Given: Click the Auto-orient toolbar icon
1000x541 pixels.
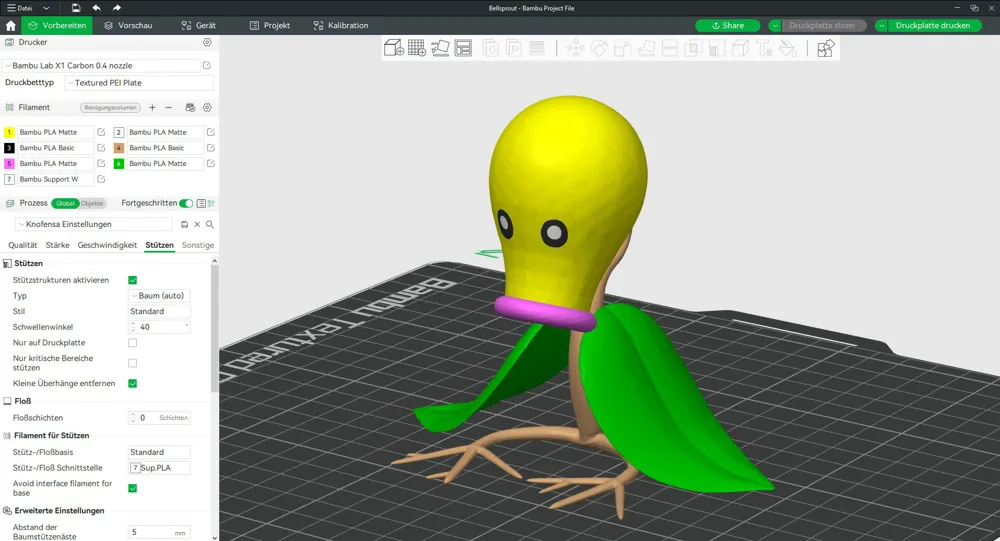Looking at the screenshot, I should (x=440, y=48).
